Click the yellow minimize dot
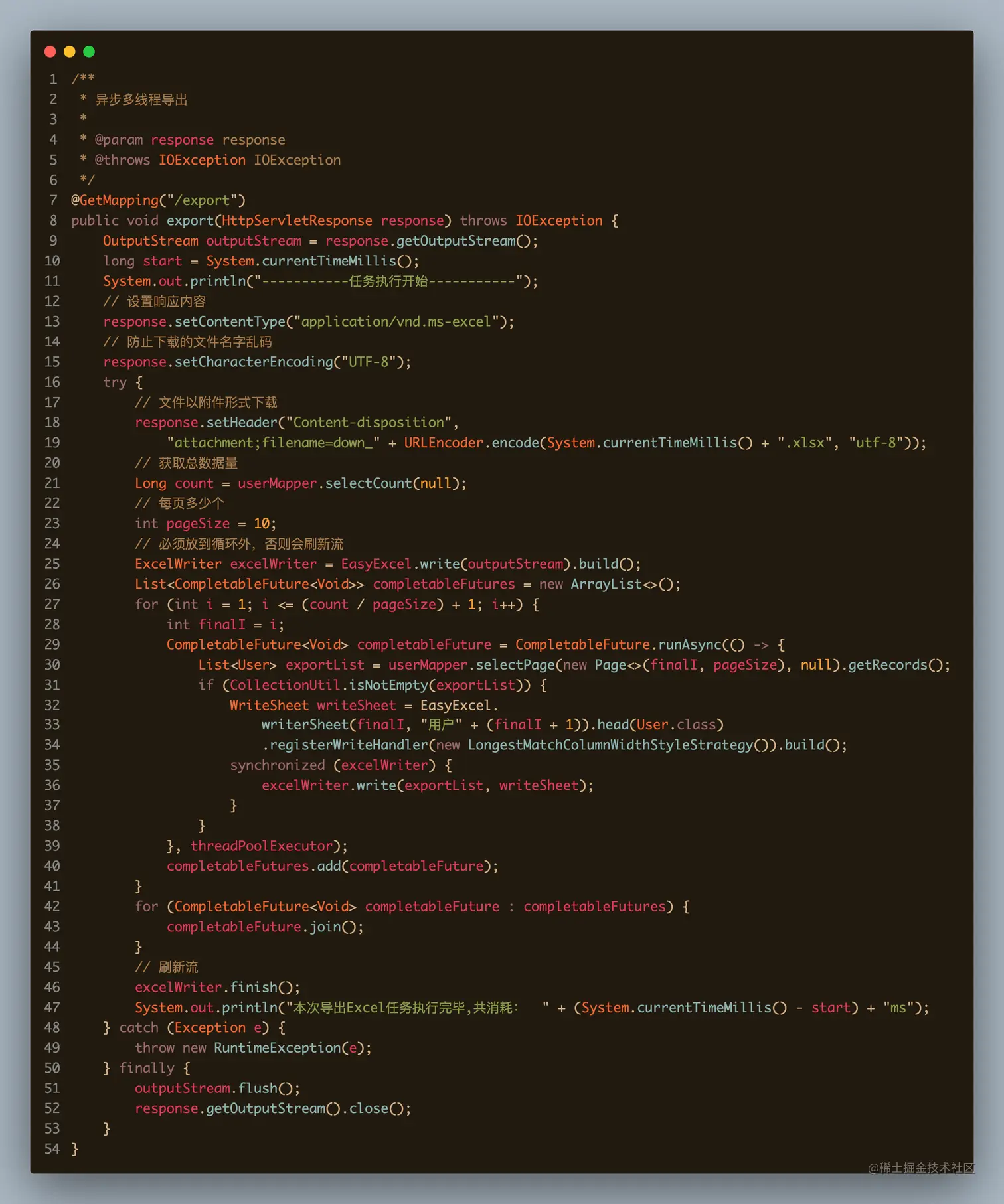 pos(70,52)
